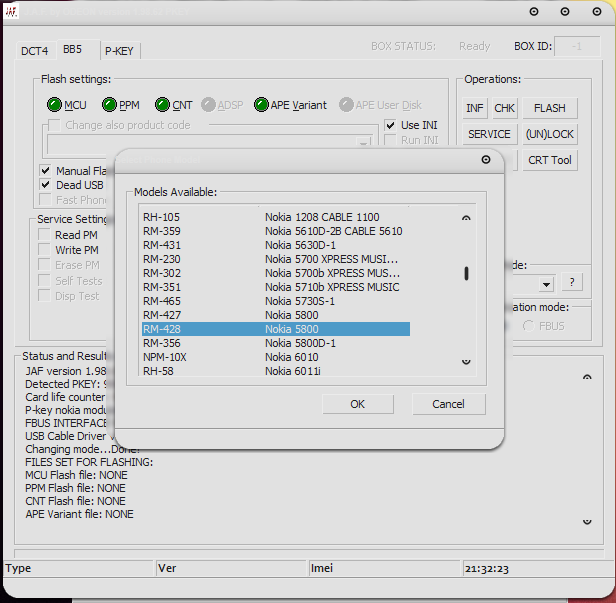This screenshot has height=603, width=616.
Task: Enable the Read PM checkbox
Action: click(44, 235)
